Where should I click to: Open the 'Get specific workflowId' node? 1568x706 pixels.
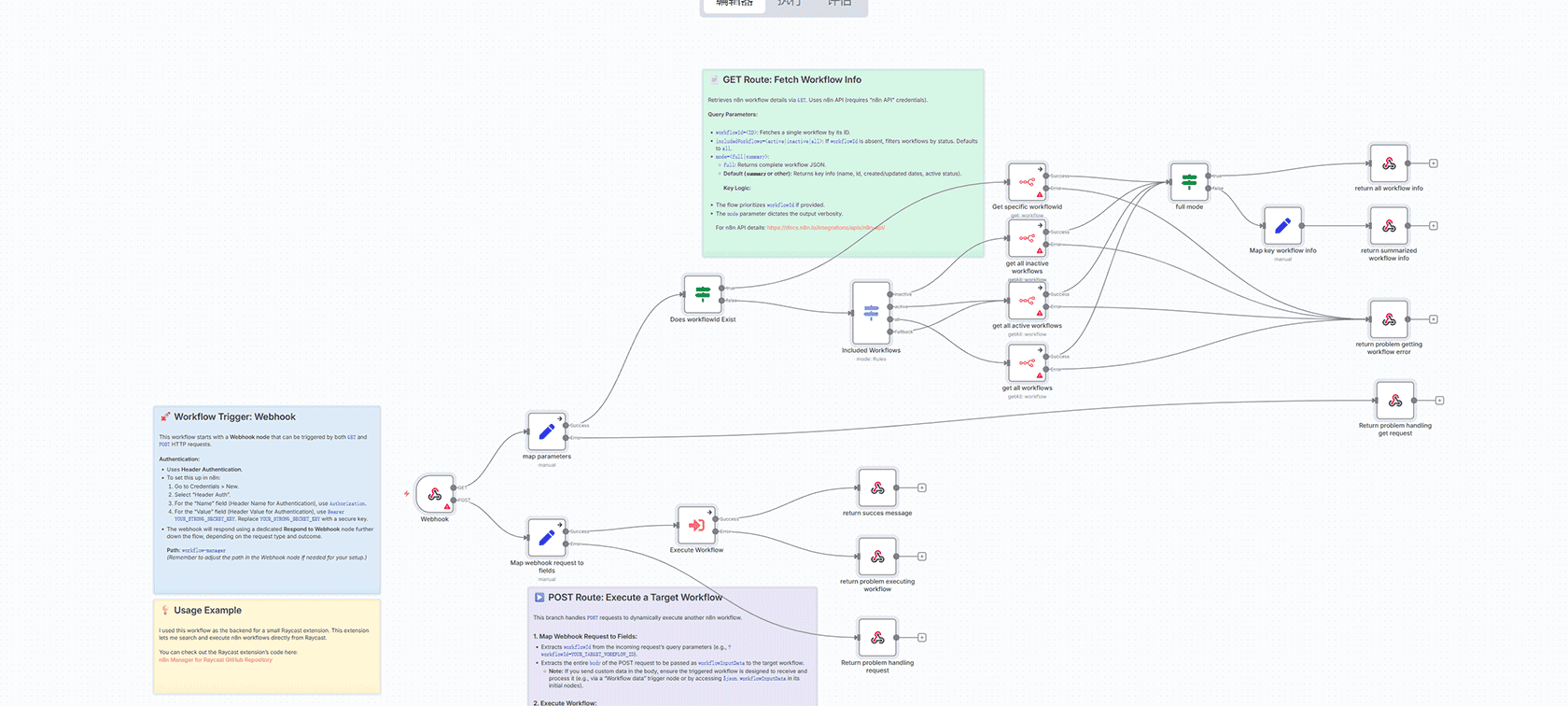click(x=1026, y=182)
